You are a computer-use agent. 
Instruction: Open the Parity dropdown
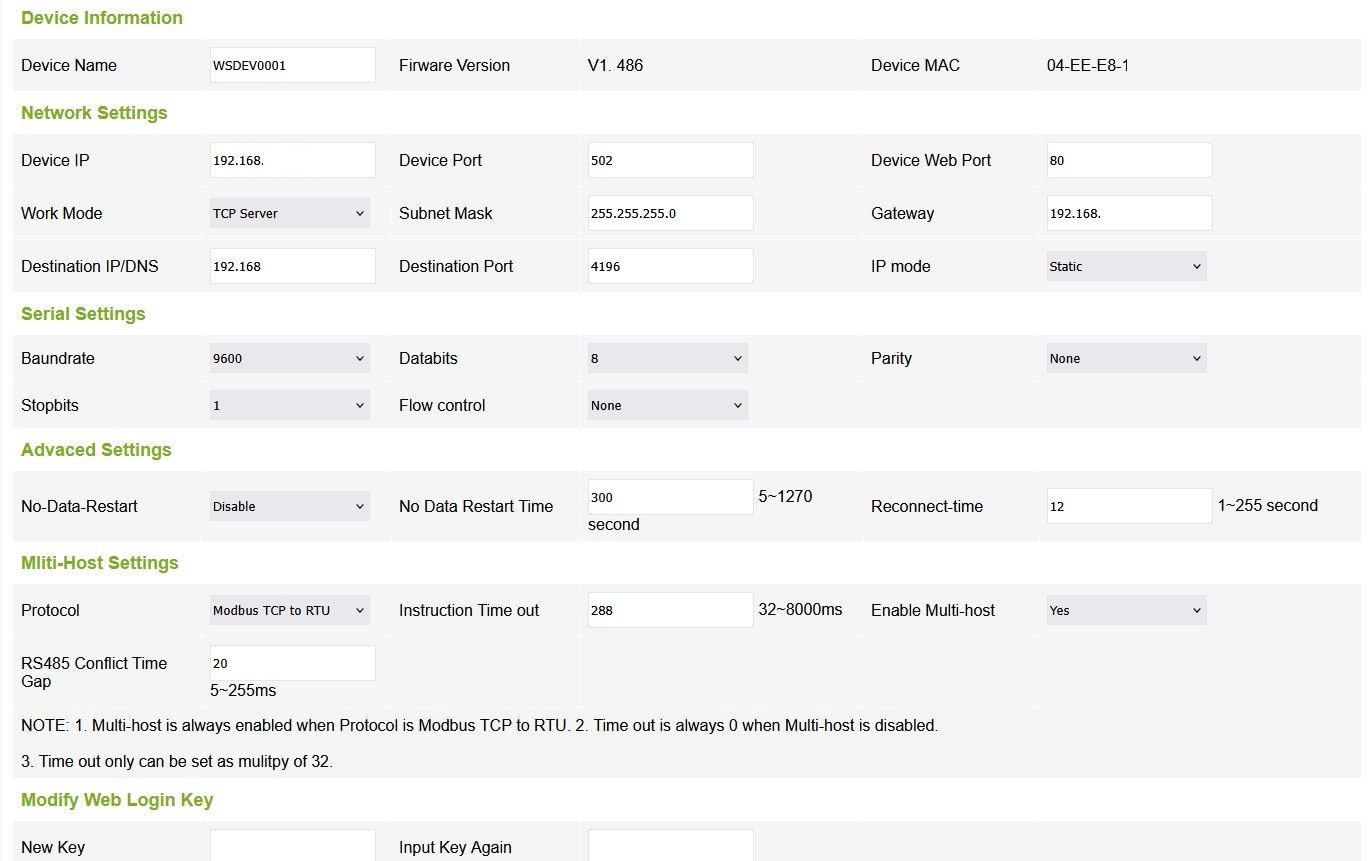click(1125, 358)
